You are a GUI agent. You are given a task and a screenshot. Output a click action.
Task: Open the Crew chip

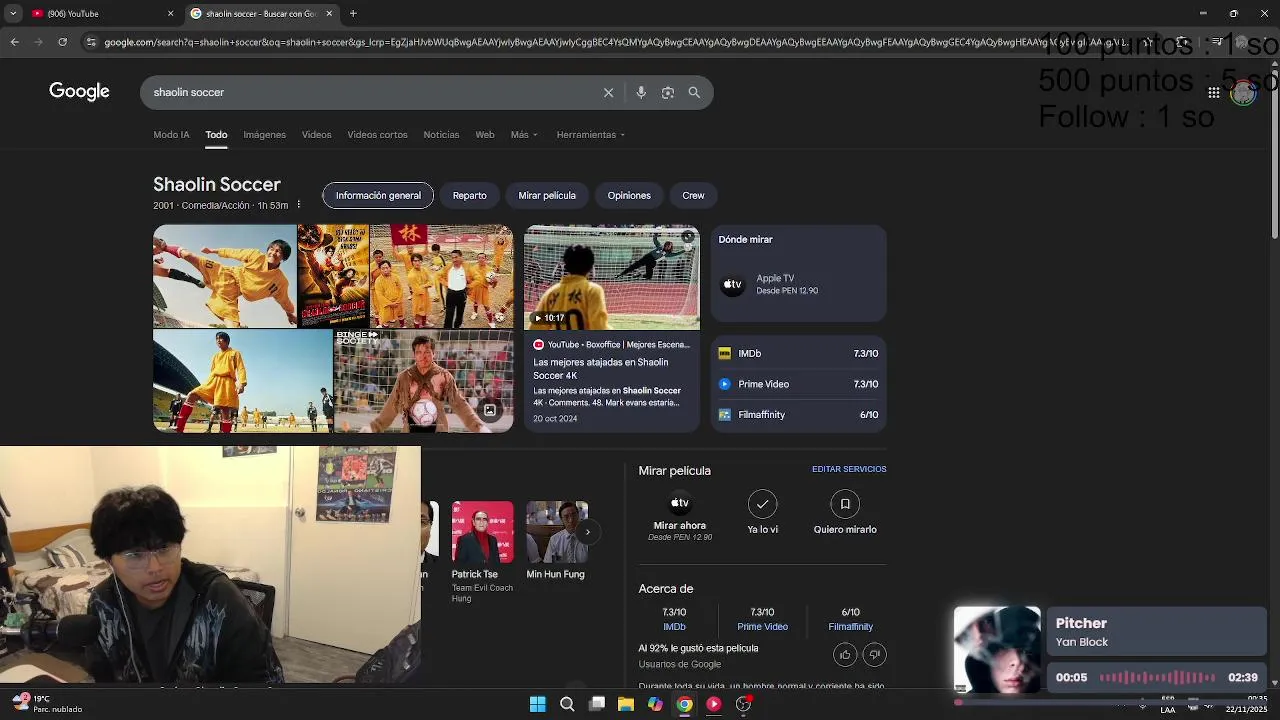coord(693,196)
